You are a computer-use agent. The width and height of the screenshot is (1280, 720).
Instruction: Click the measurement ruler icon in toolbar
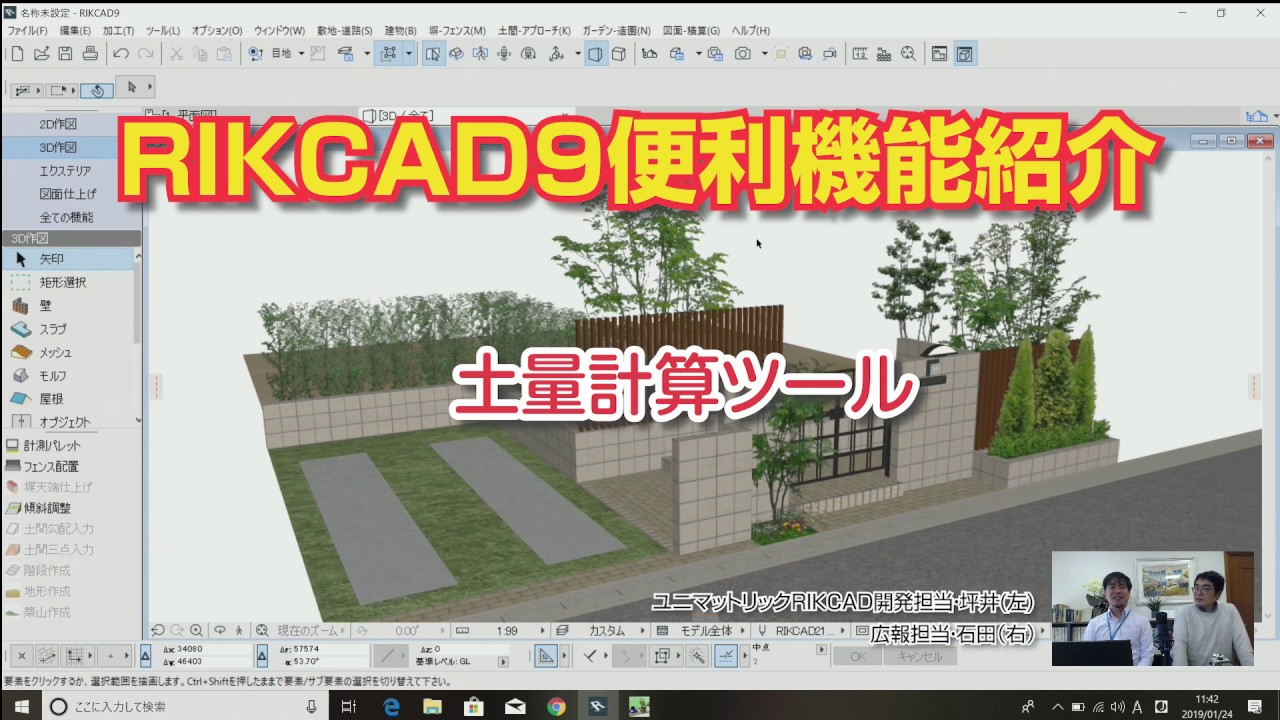pyautogui.click(x=859, y=54)
